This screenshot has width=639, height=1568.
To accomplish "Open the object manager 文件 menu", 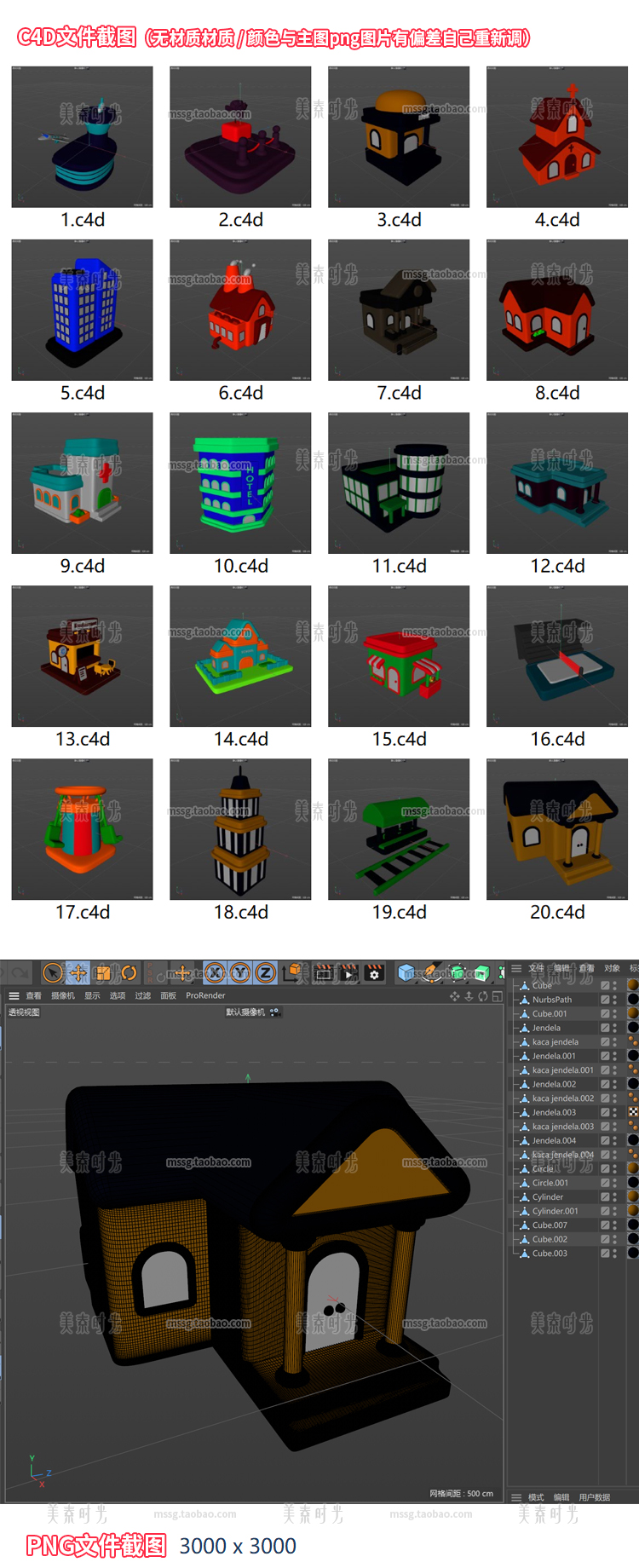I will [x=536, y=968].
